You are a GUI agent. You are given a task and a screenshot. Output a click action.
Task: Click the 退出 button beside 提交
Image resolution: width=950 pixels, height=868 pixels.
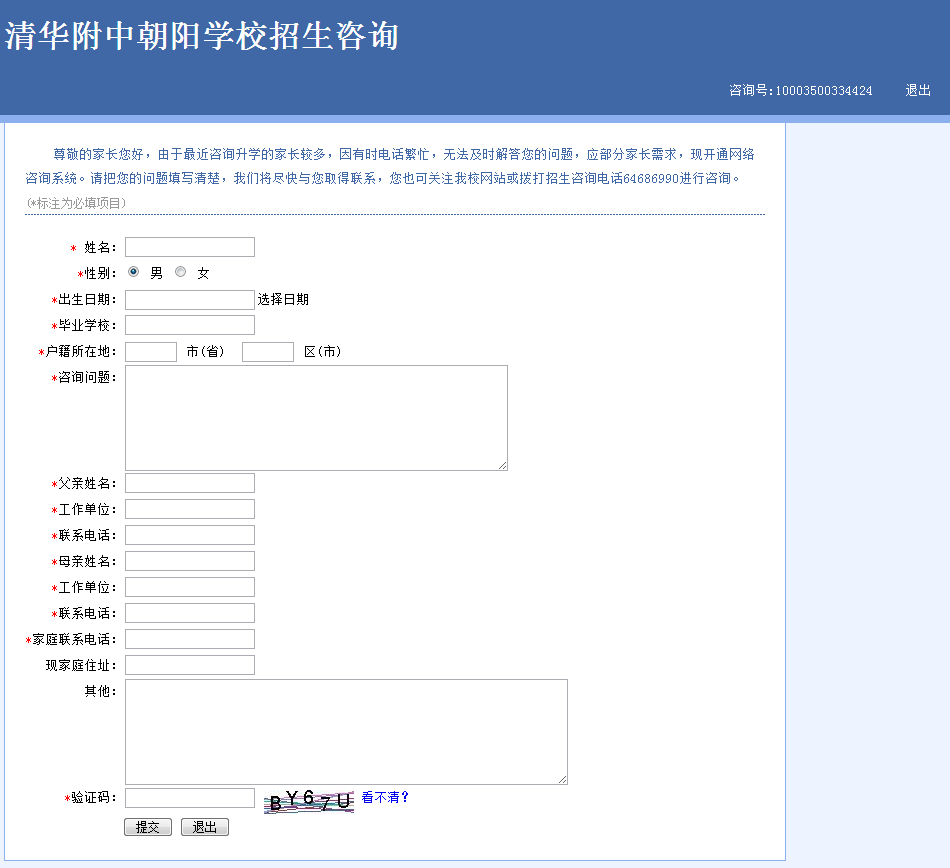205,827
